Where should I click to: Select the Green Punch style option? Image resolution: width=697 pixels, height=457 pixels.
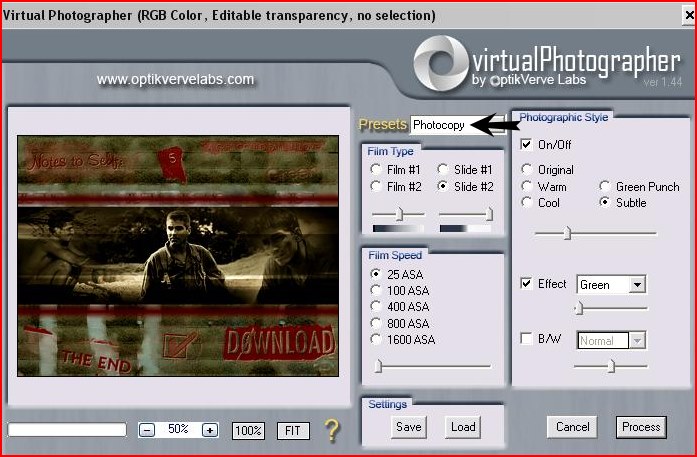click(x=606, y=187)
